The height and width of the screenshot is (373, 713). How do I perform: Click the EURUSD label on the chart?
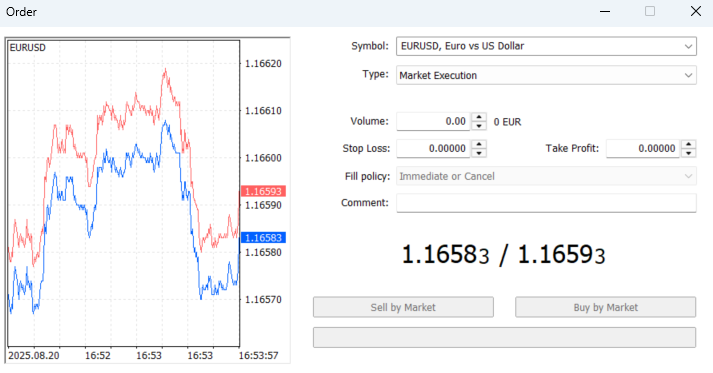(28, 48)
